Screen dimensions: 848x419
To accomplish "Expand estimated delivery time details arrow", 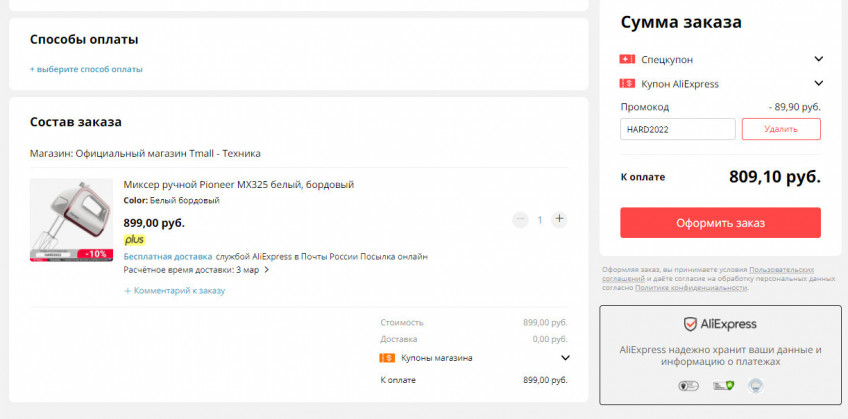I will (x=267, y=270).
